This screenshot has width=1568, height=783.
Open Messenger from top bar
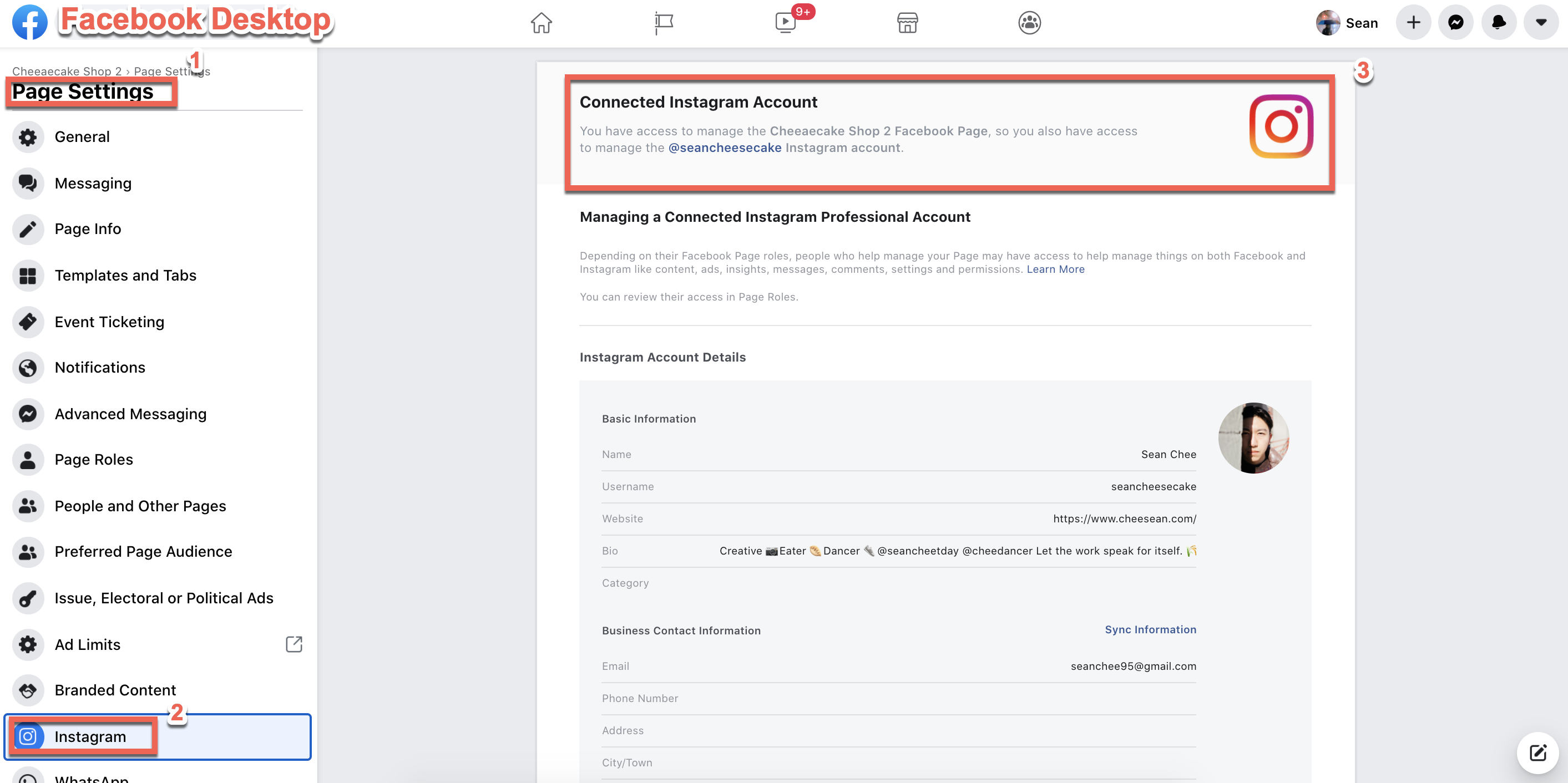point(1455,23)
